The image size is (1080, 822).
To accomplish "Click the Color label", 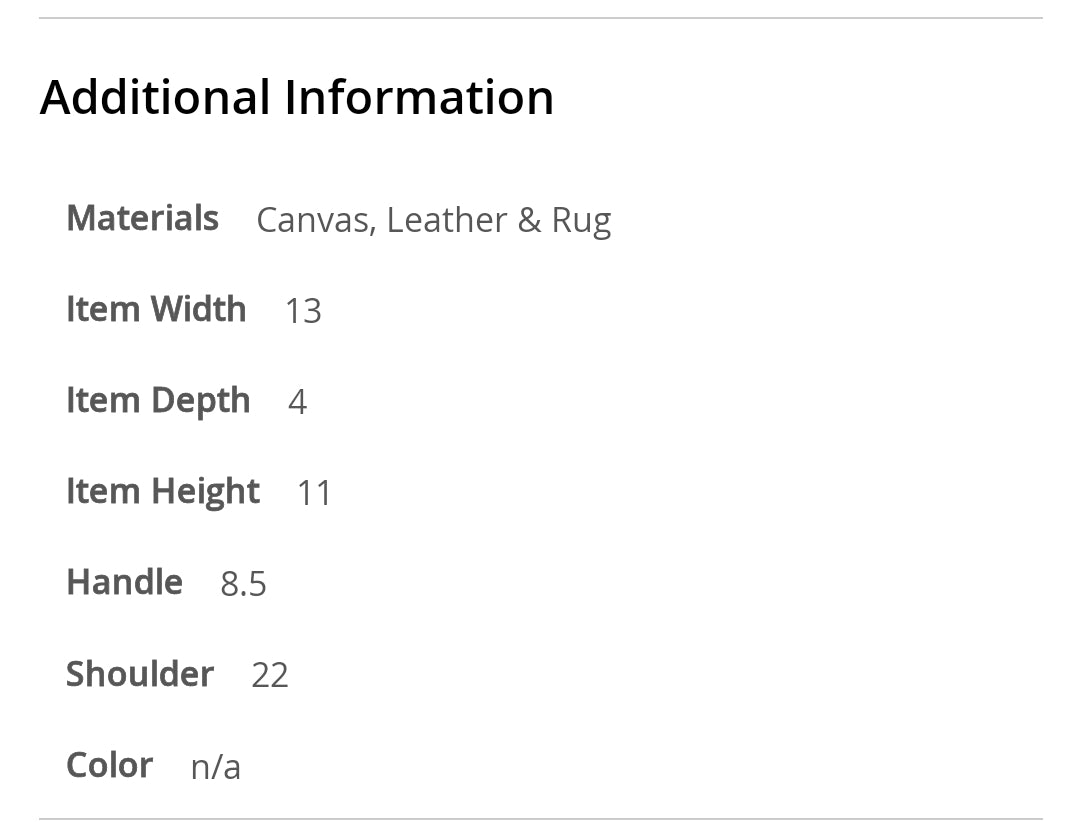I will [109, 765].
